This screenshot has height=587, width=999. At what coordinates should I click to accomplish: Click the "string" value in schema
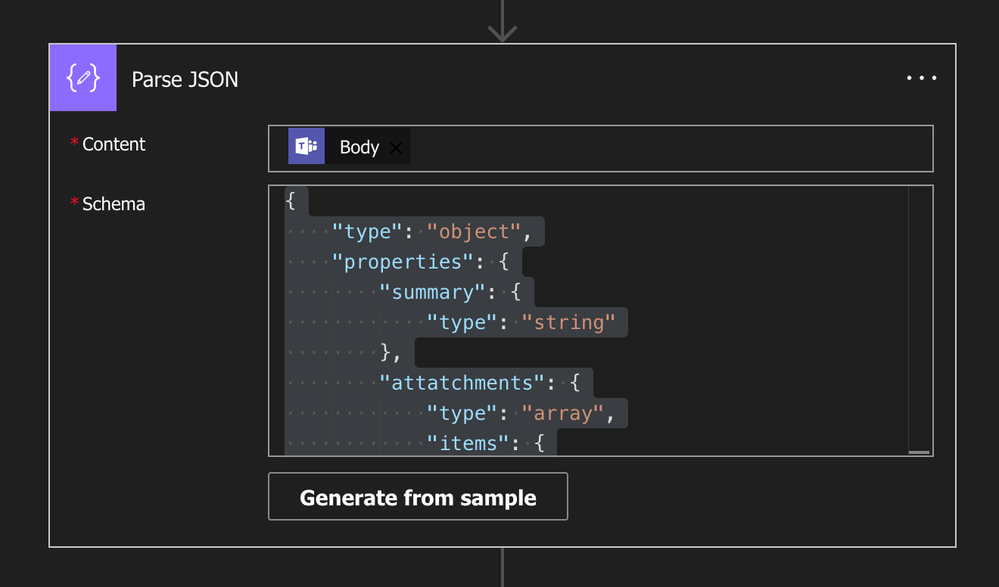(568, 322)
